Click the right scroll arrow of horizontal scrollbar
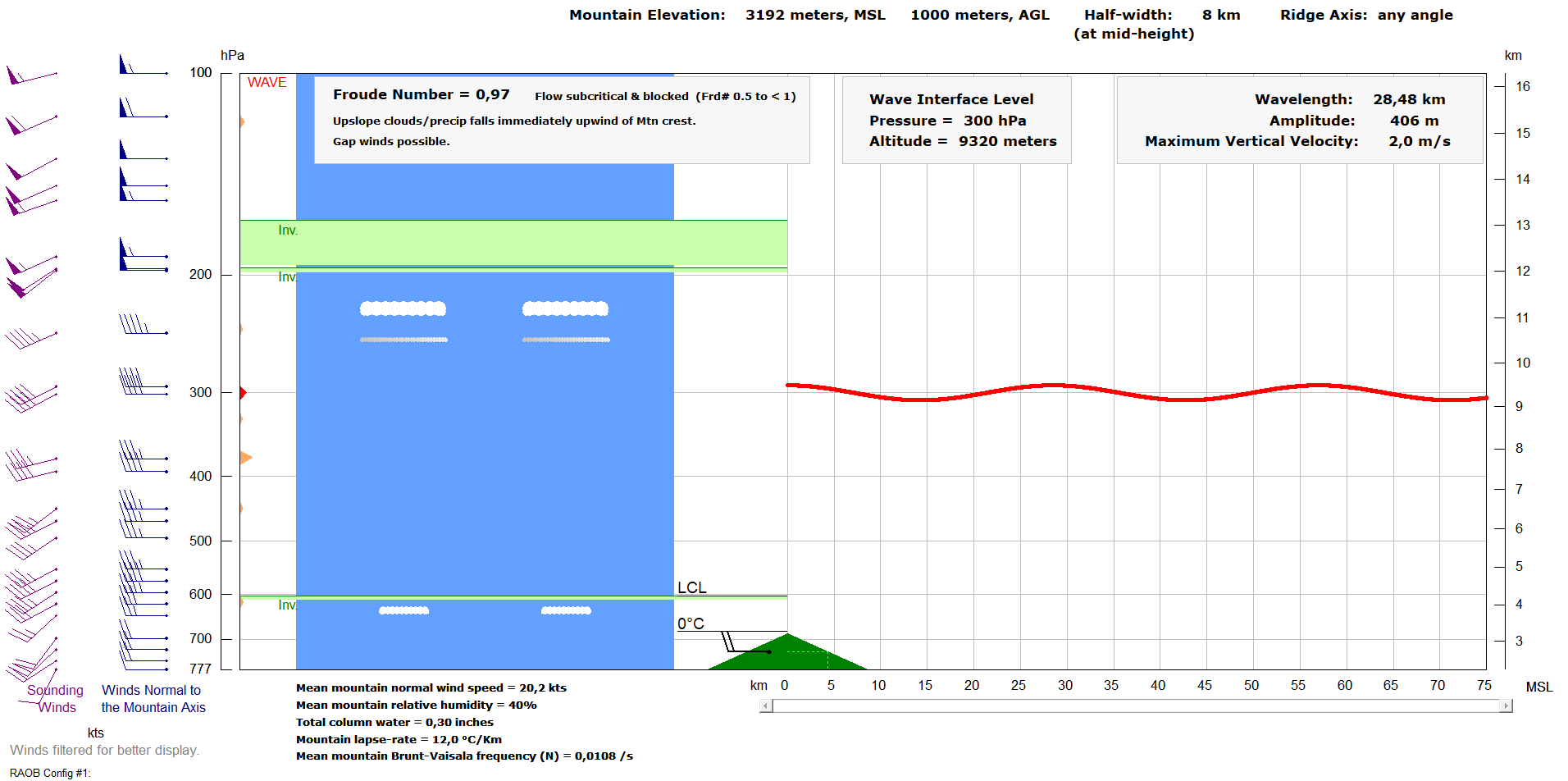The width and height of the screenshot is (1568, 781). point(1506,706)
